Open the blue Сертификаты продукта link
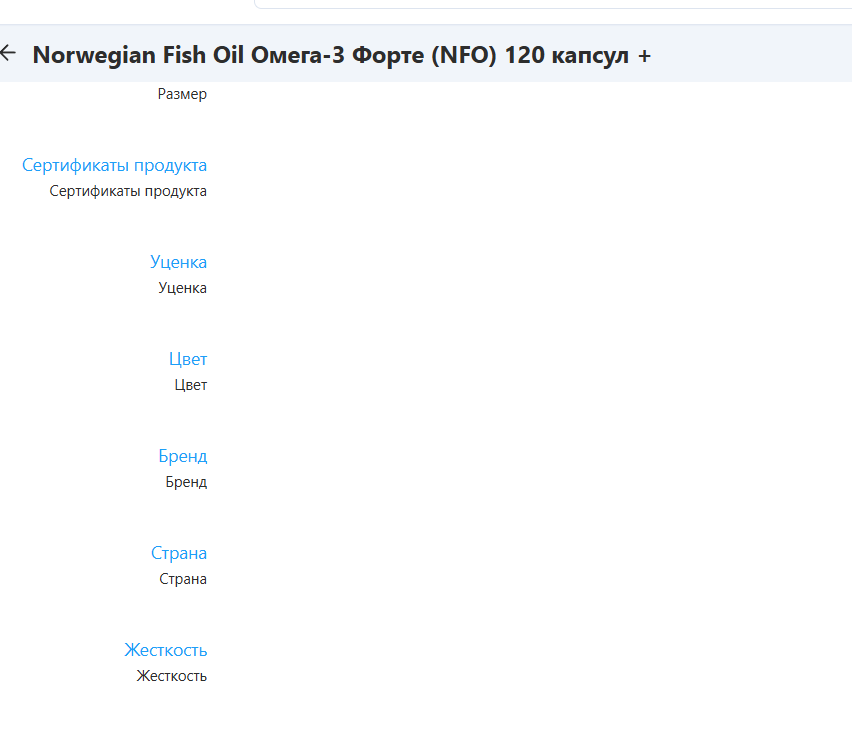Screen dimensions: 852x733 coord(114,165)
